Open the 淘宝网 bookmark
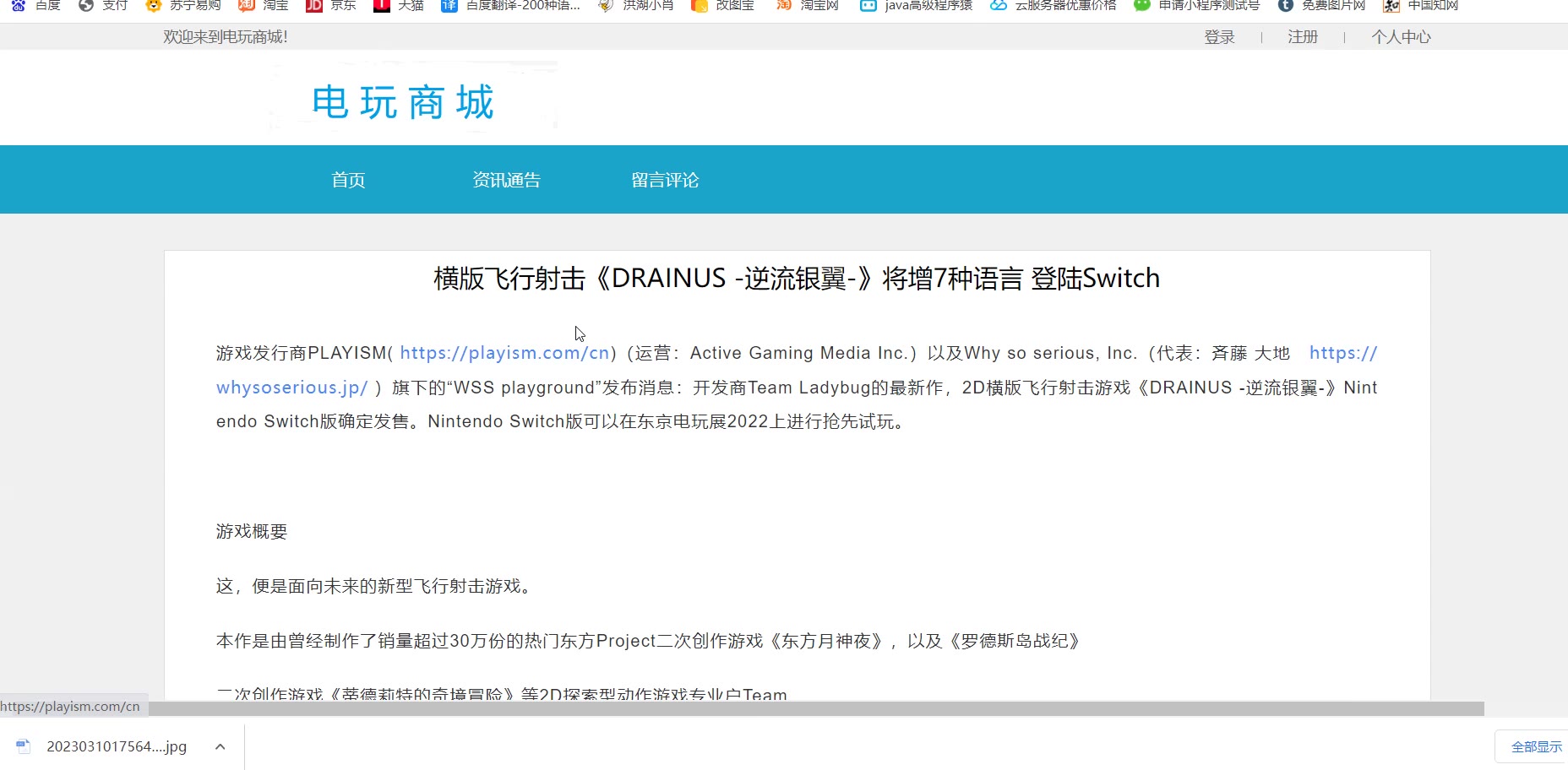 pos(807,5)
